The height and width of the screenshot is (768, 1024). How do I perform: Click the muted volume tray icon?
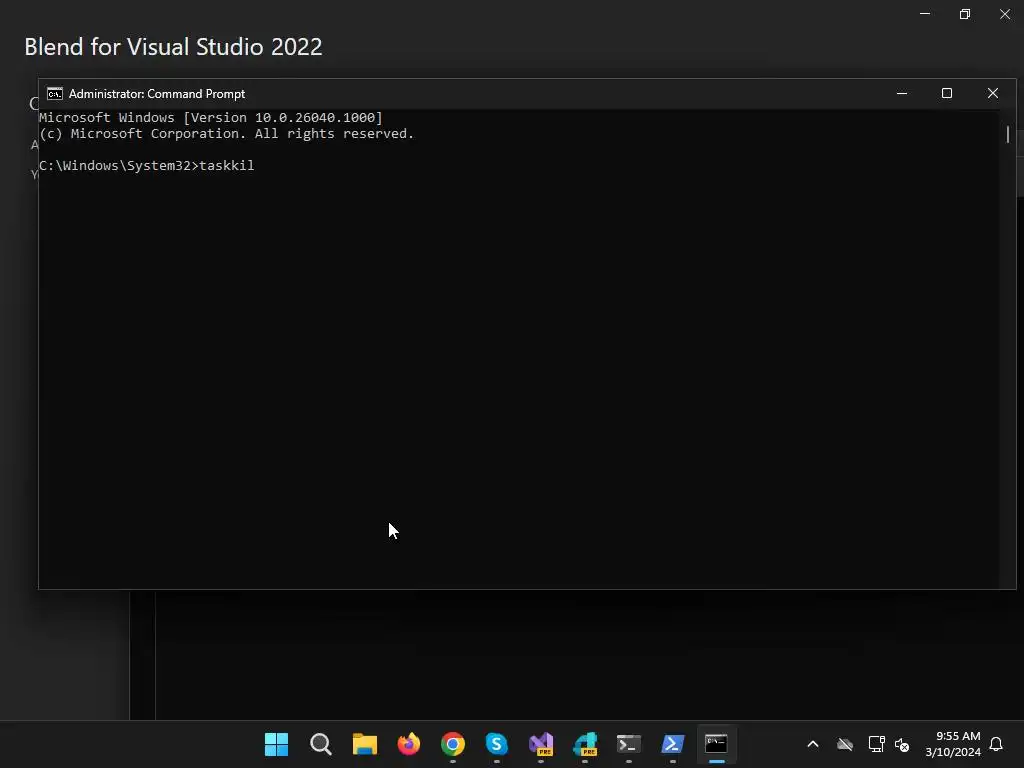coord(902,744)
